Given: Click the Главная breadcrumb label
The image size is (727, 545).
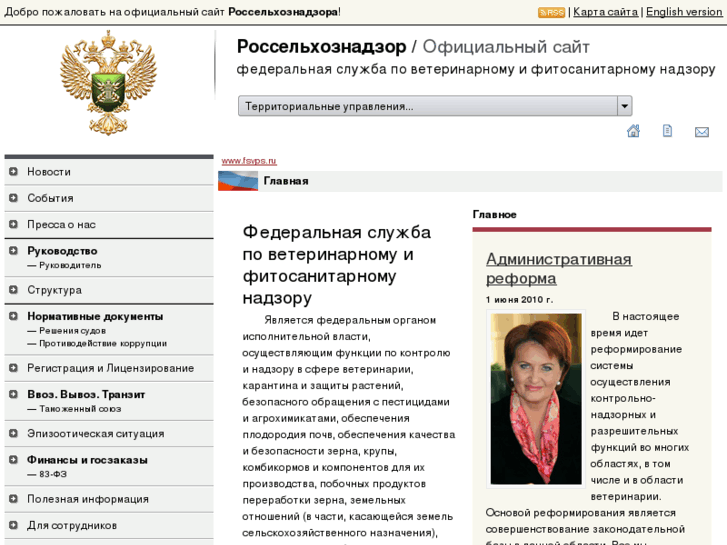Looking at the screenshot, I should 286,181.
